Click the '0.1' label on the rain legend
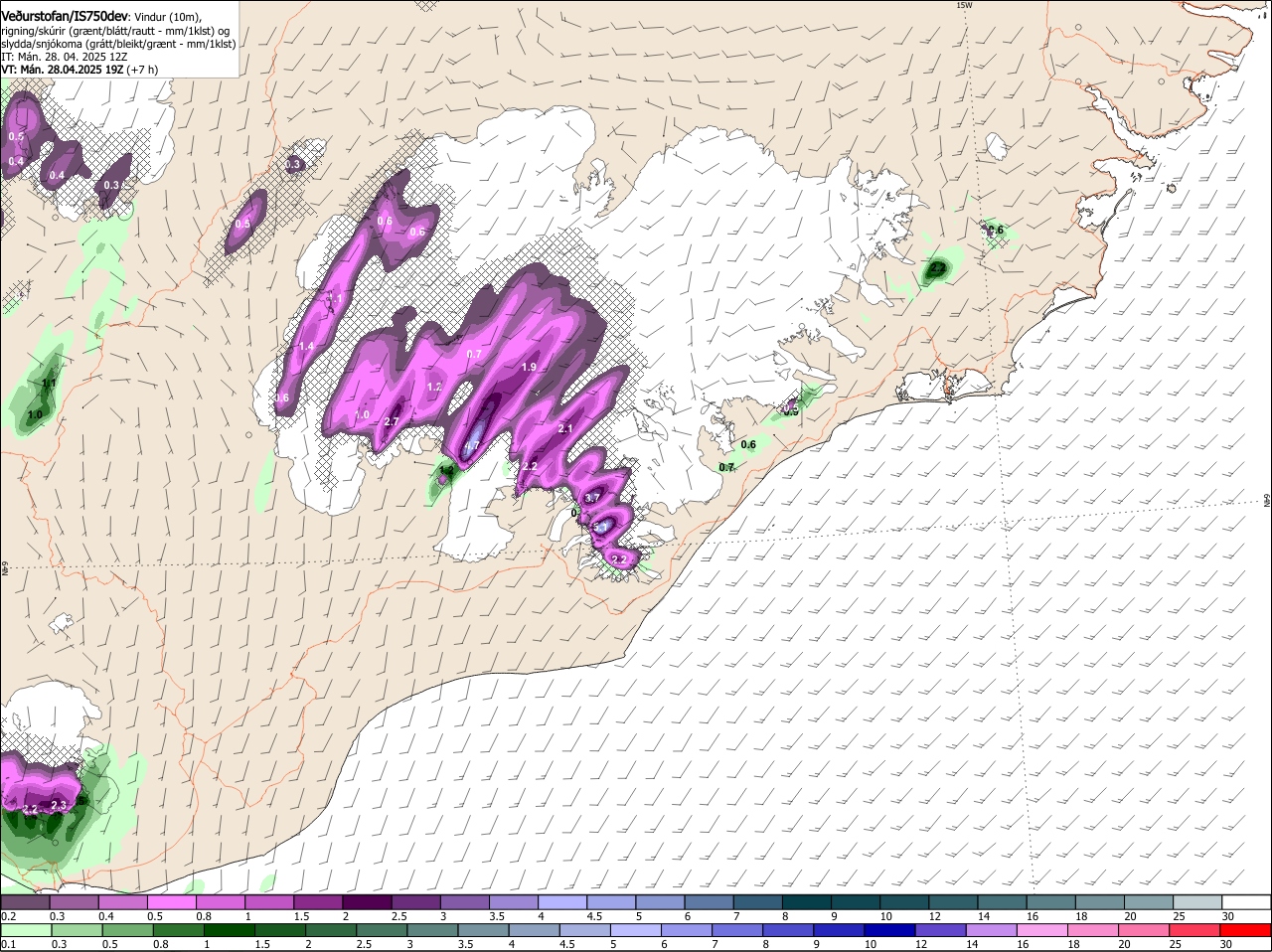 (8, 944)
